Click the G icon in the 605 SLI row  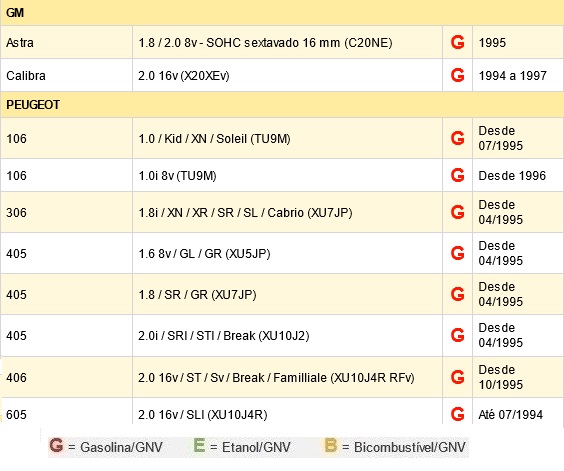point(457,414)
